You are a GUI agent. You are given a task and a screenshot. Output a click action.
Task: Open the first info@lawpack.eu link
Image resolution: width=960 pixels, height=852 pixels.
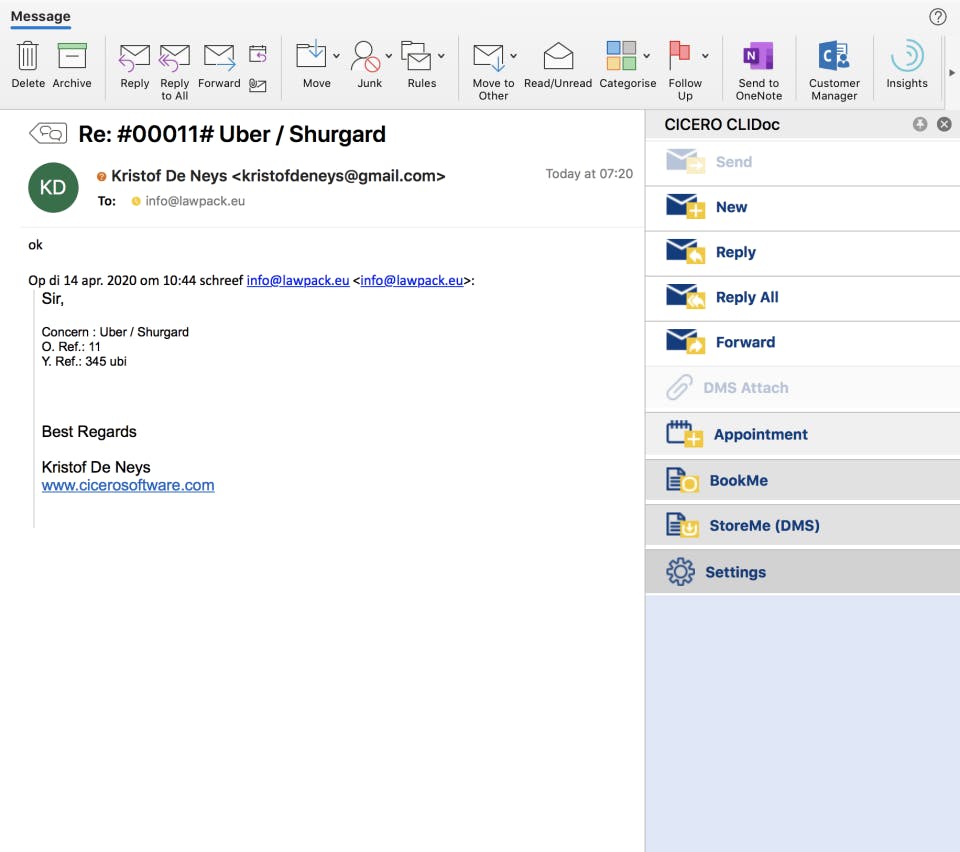click(x=298, y=280)
